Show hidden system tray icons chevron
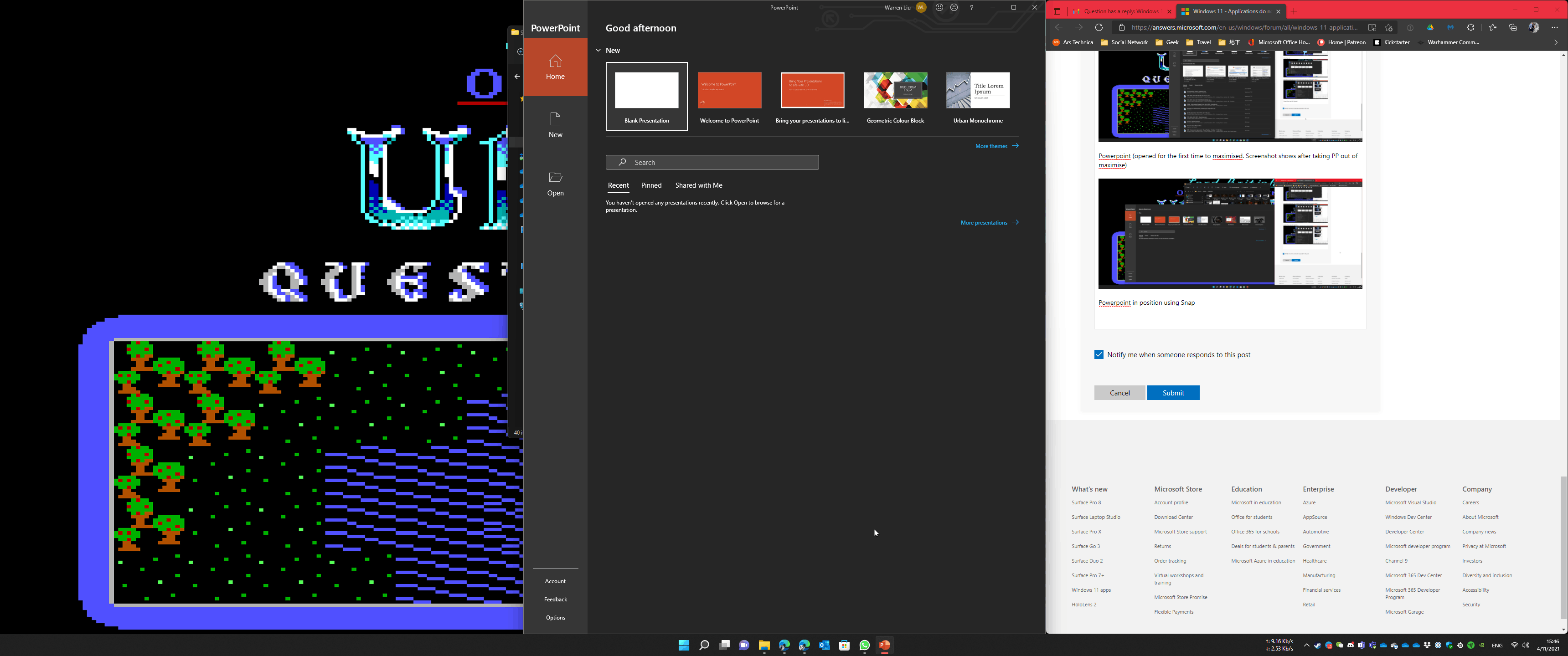This screenshot has height=656, width=1568. (x=1306, y=645)
